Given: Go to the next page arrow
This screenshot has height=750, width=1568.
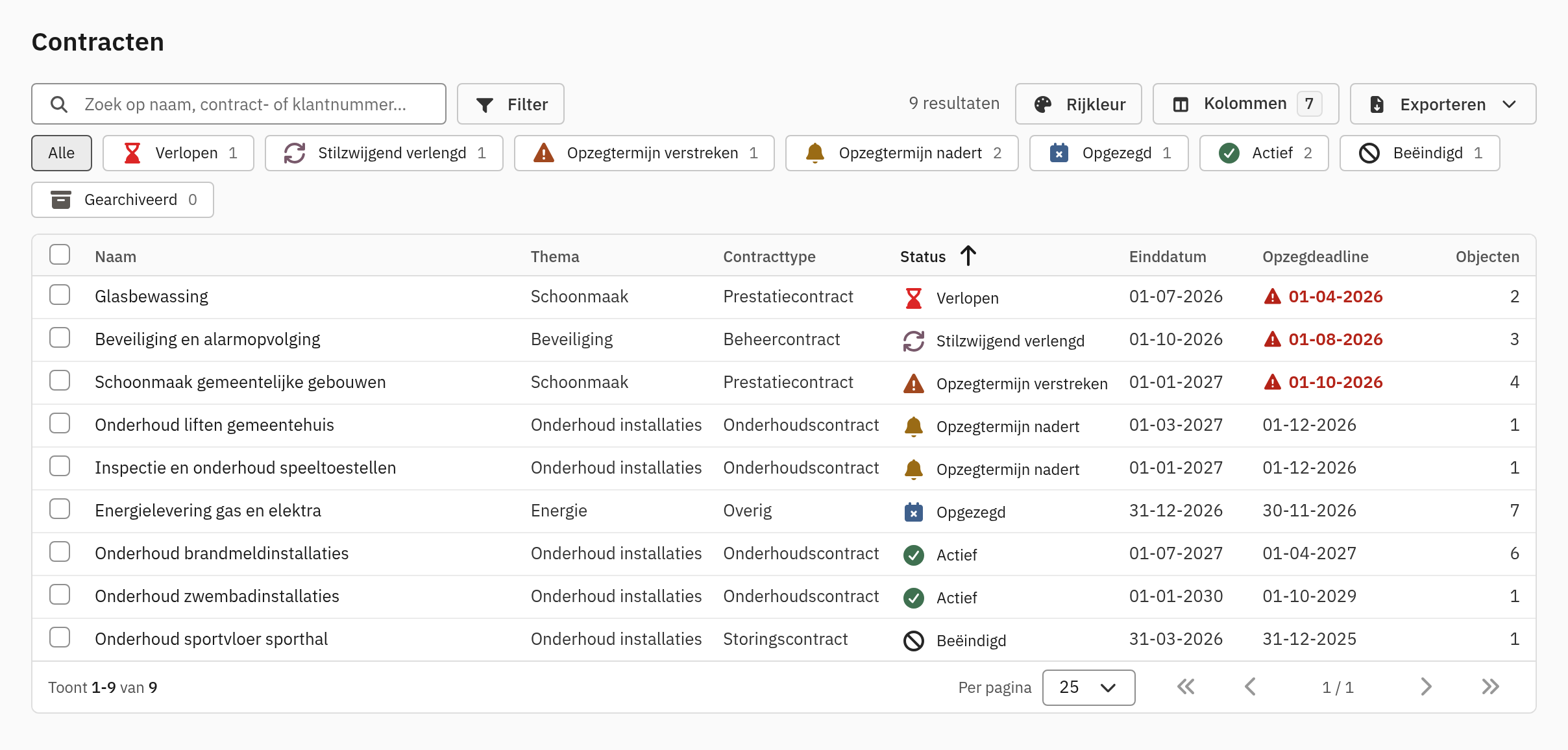Looking at the screenshot, I should point(1425,687).
